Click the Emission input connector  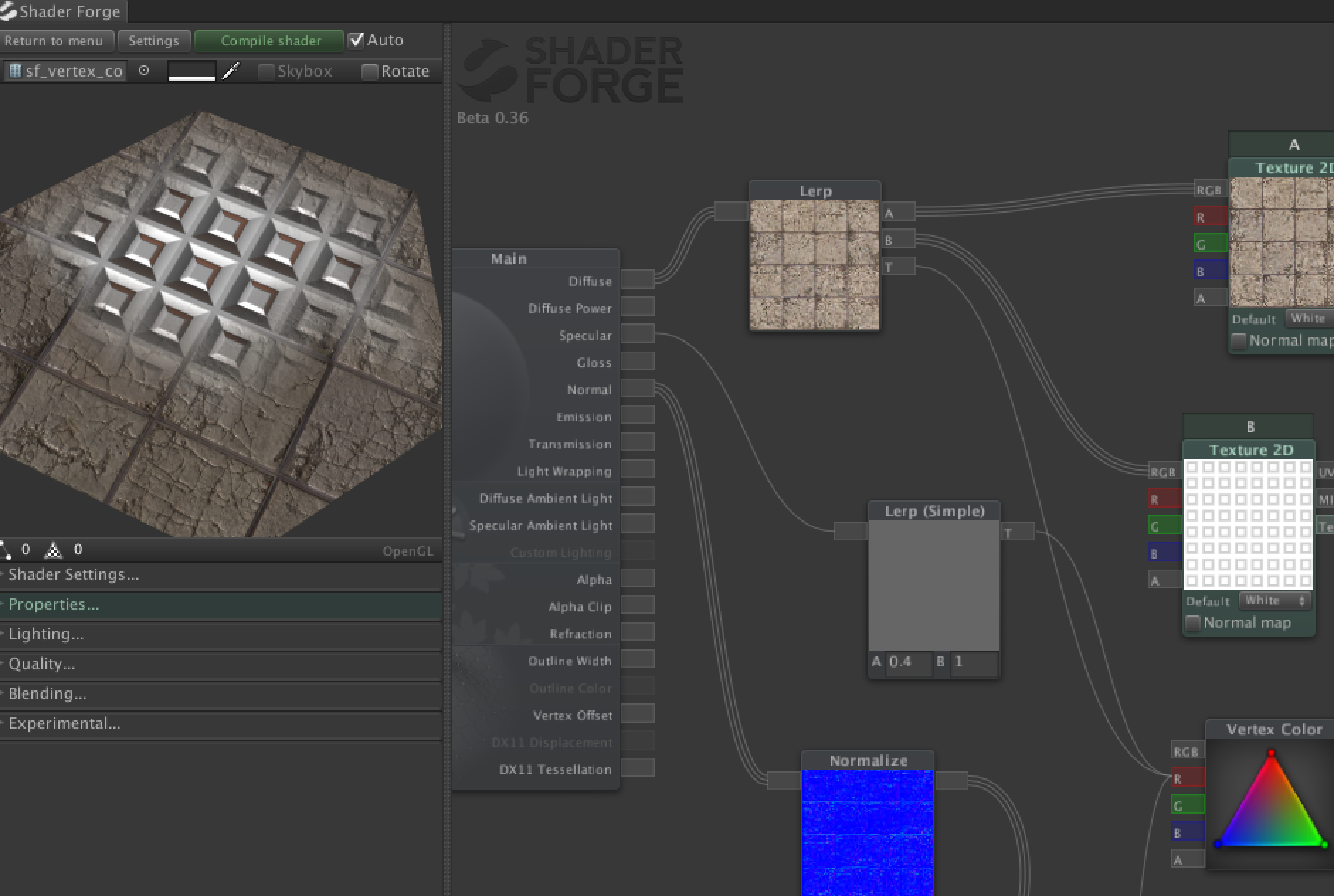click(x=638, y=415)
